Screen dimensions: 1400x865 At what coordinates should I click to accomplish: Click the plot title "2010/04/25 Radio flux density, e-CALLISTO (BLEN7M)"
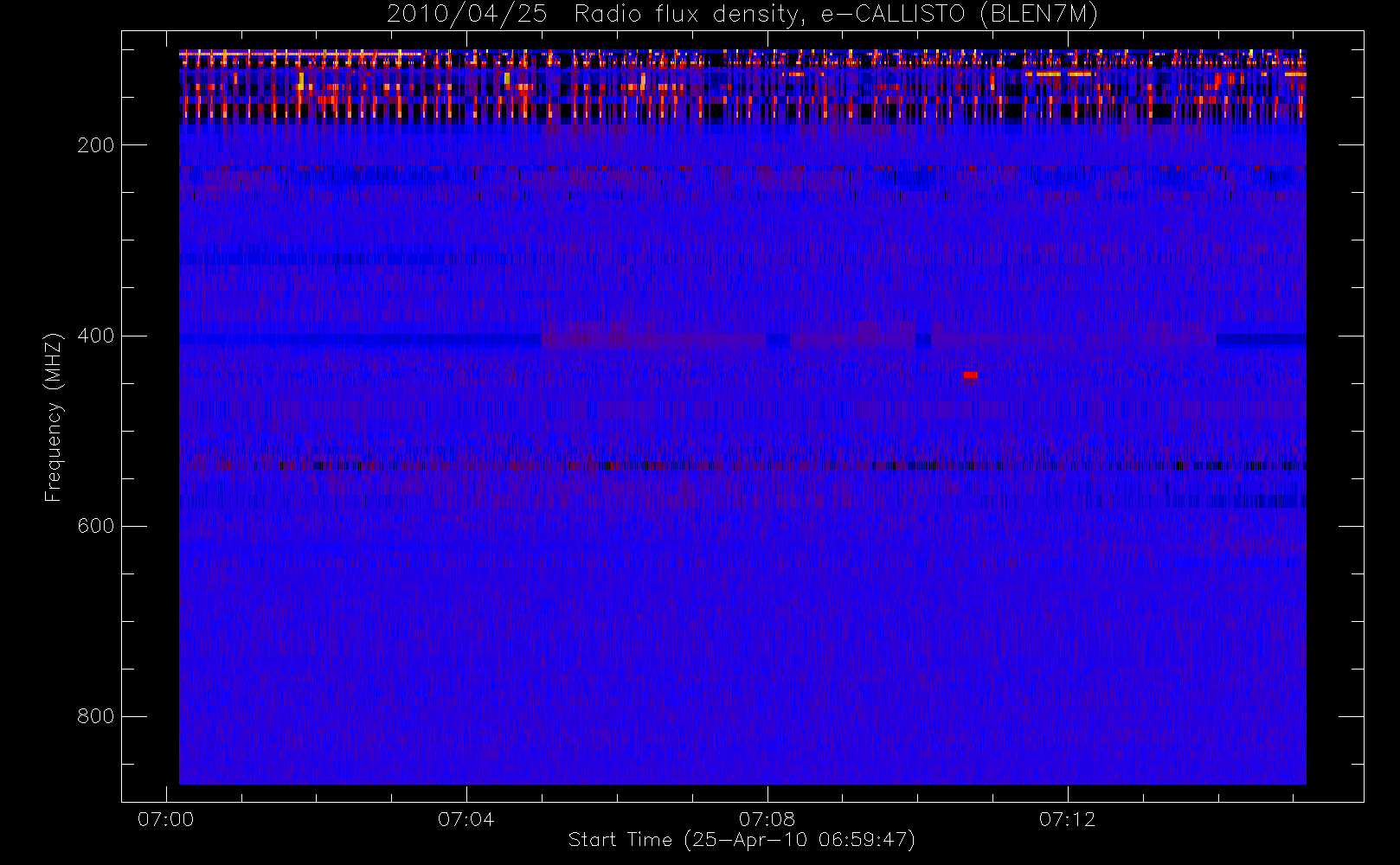742,15
